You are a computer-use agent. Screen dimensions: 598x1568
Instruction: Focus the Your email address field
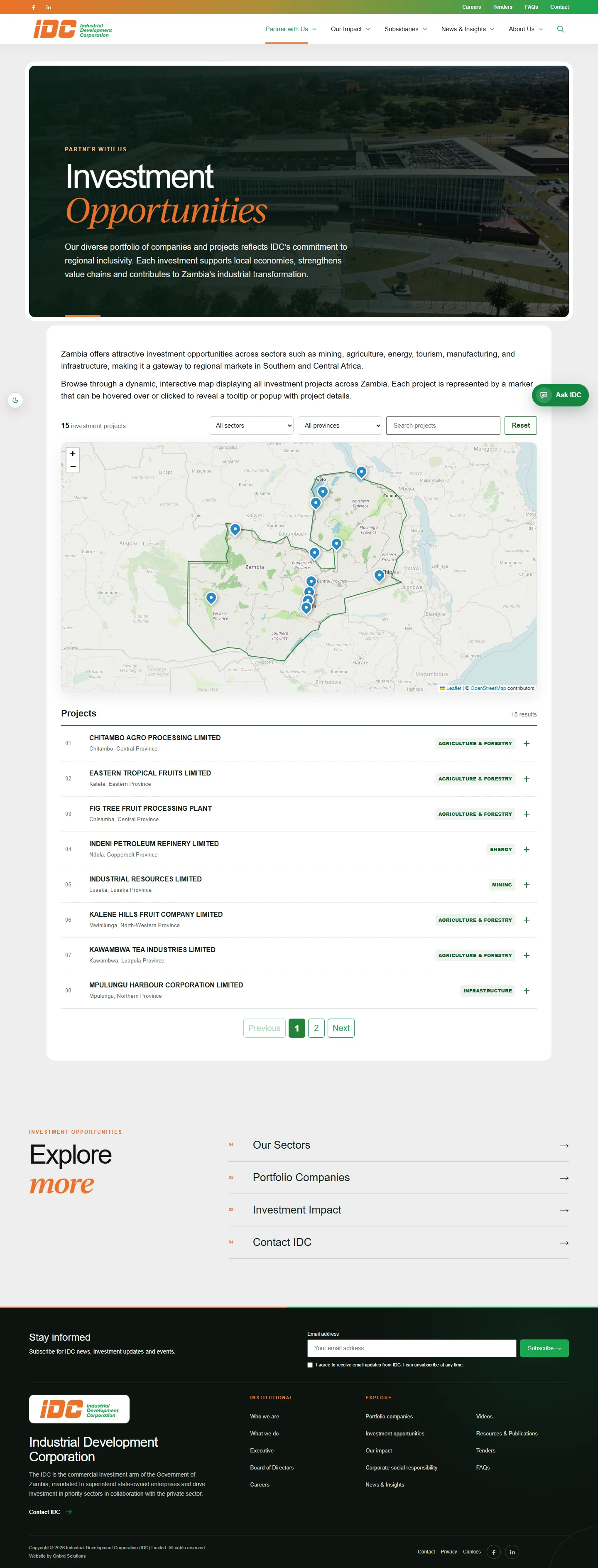[412, 1348]
